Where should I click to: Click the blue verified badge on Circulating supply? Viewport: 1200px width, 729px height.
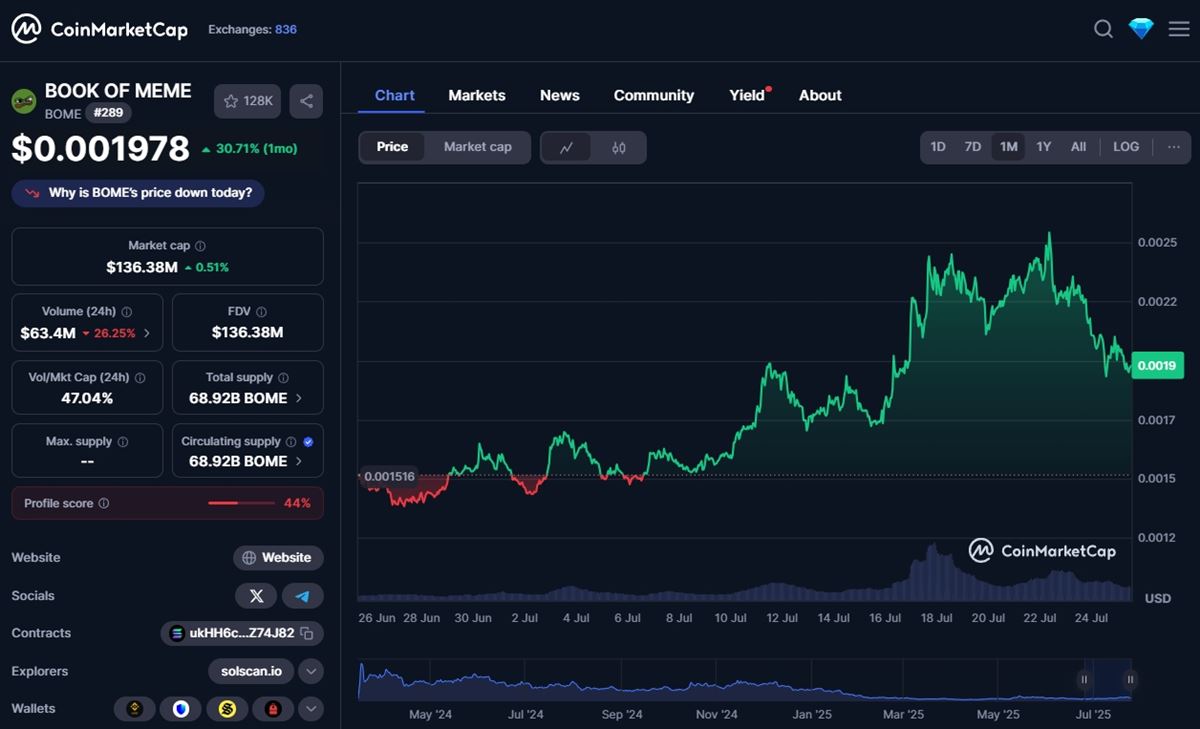[308, 442]
